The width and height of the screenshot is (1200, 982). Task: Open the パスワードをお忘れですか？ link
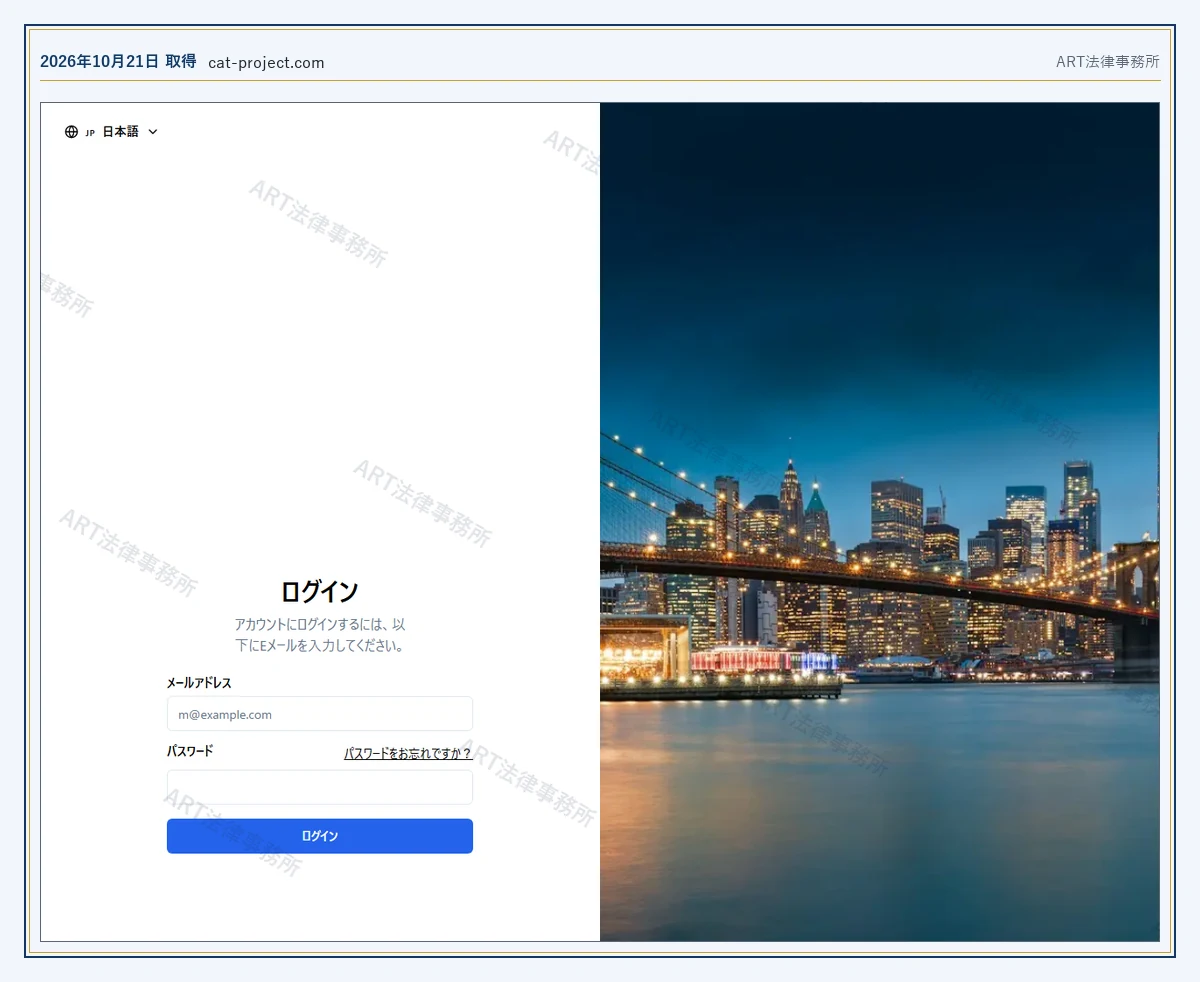408,753
